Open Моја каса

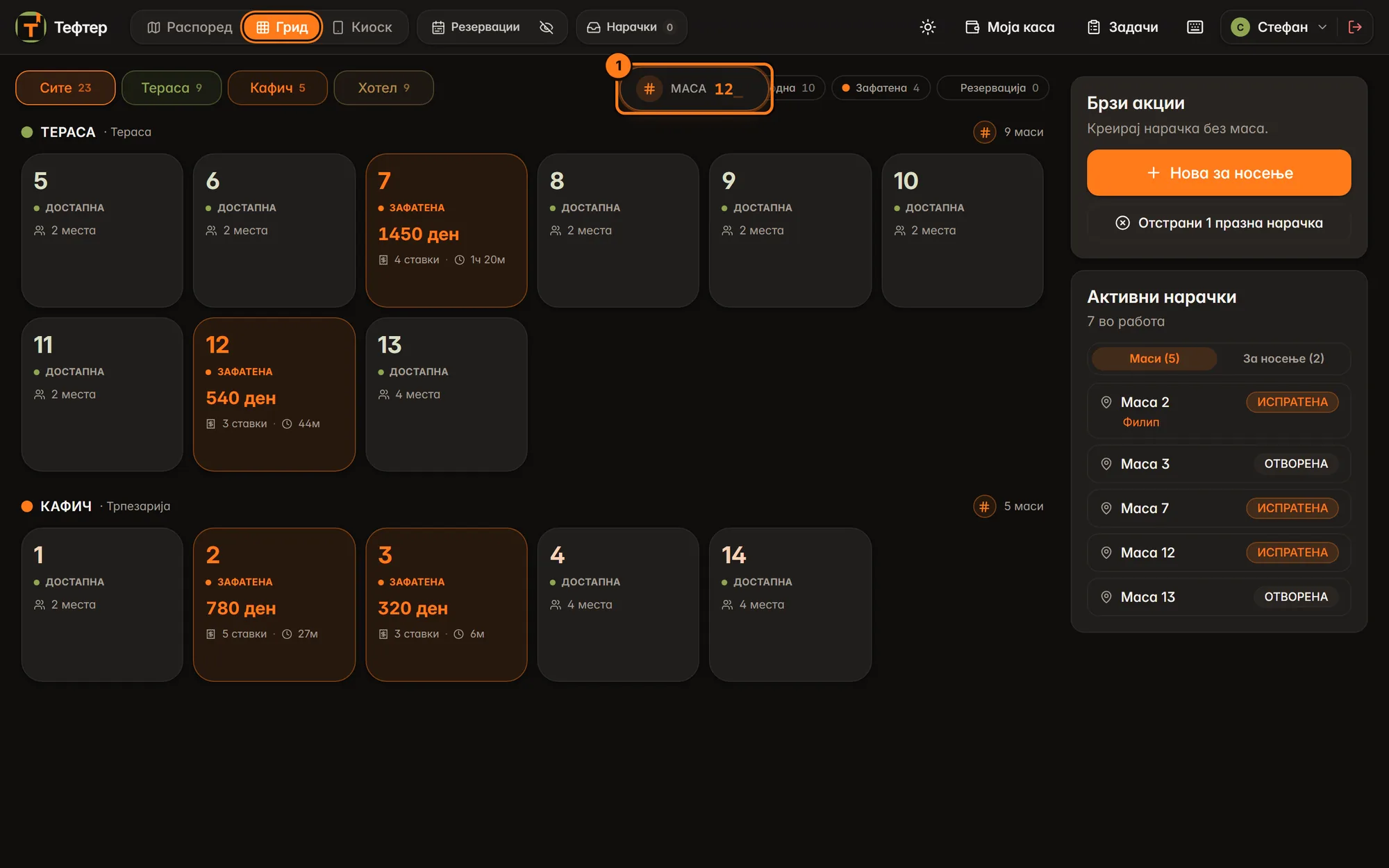[x=1010, y=27]
